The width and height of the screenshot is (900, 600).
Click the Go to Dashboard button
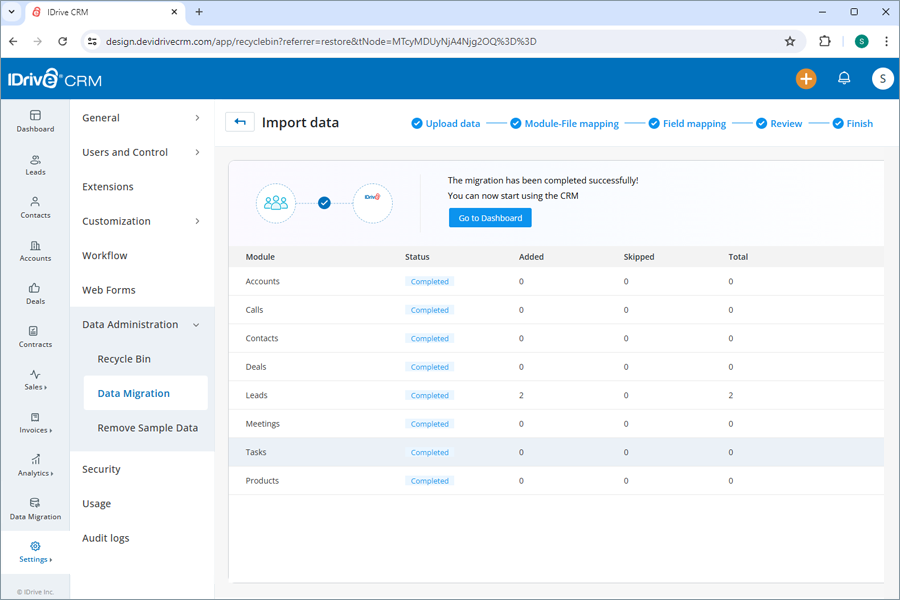coord(490,217)
